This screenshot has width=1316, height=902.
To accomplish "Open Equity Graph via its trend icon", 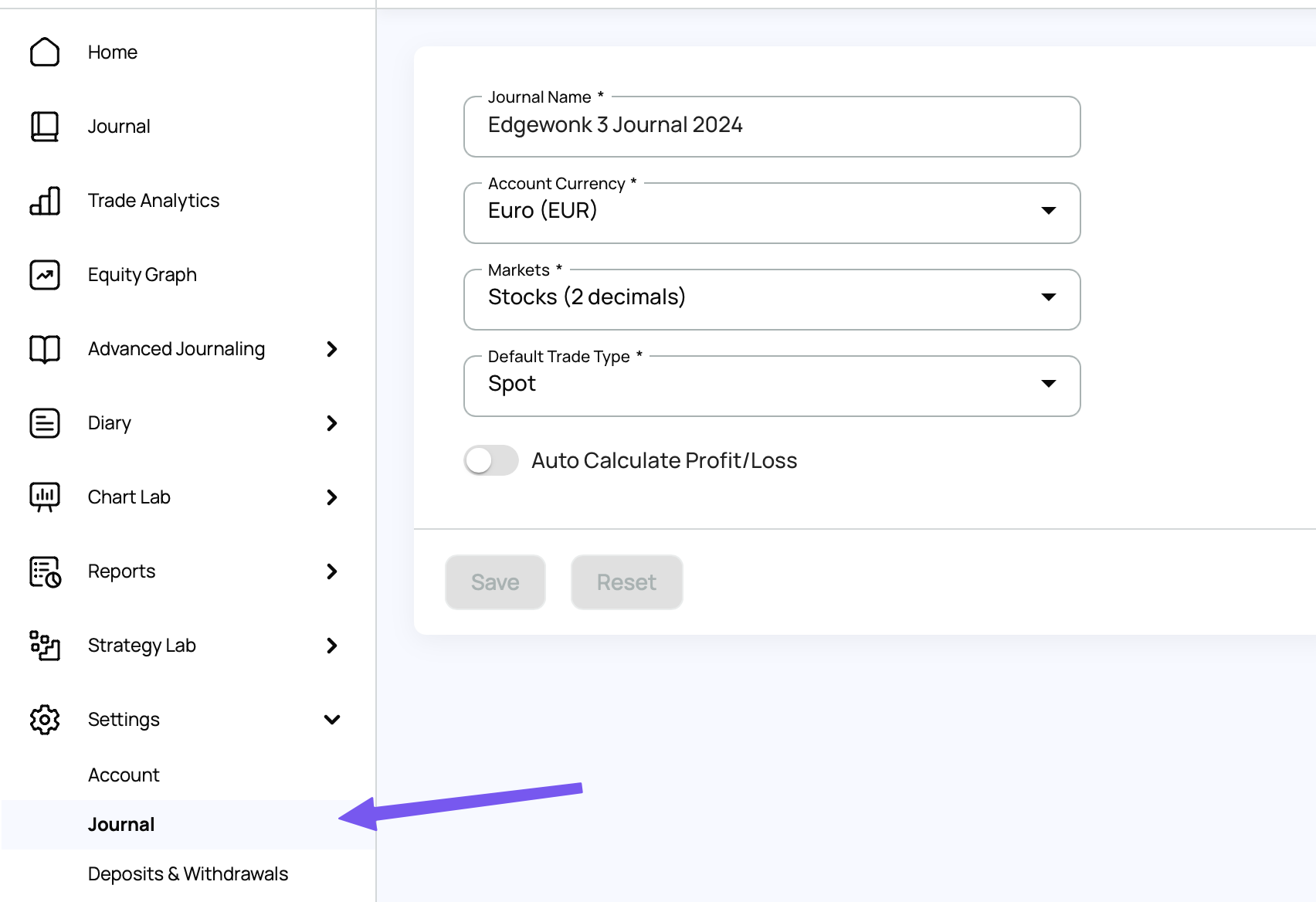I will [45, 275].
